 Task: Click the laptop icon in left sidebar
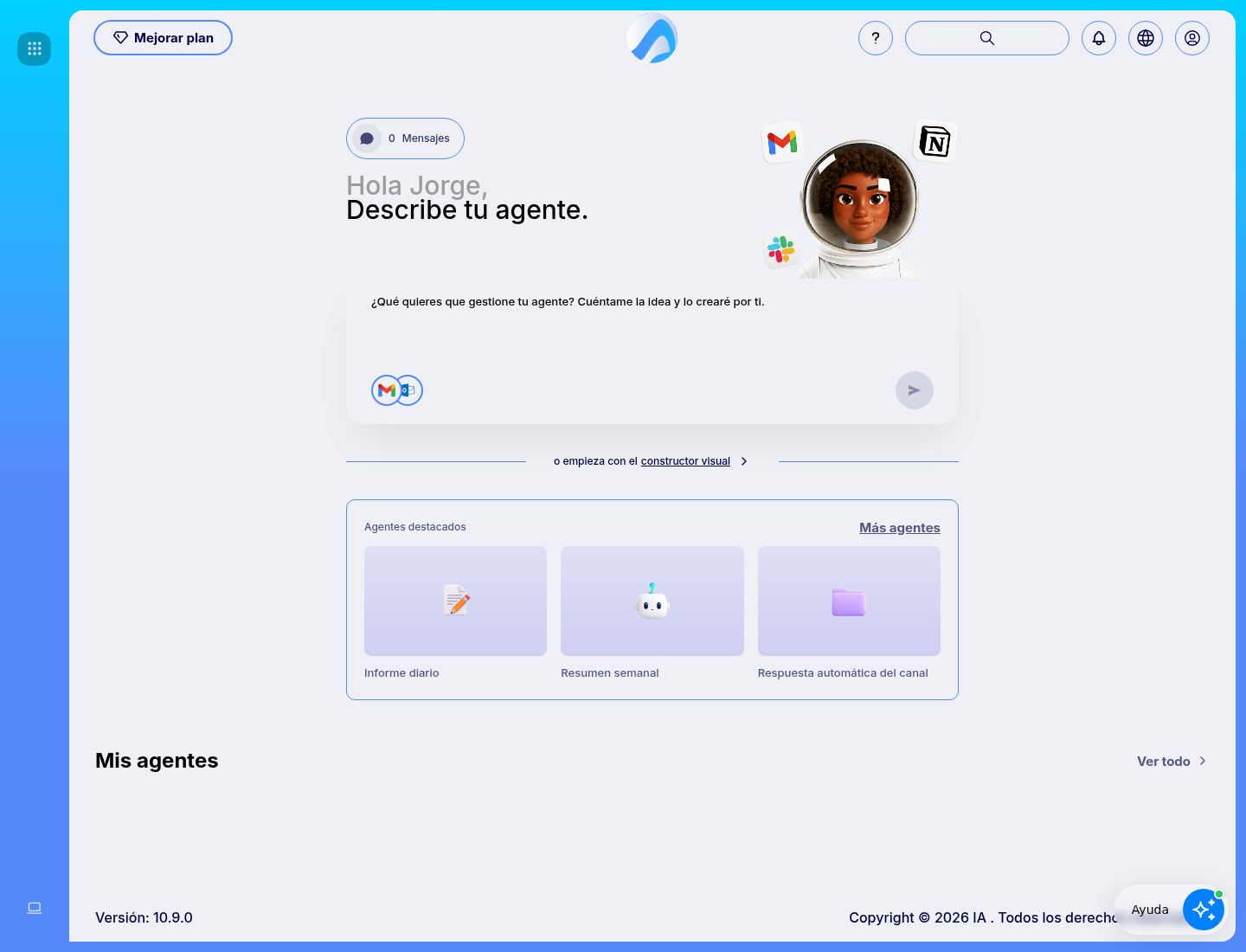tap(35, 908)
